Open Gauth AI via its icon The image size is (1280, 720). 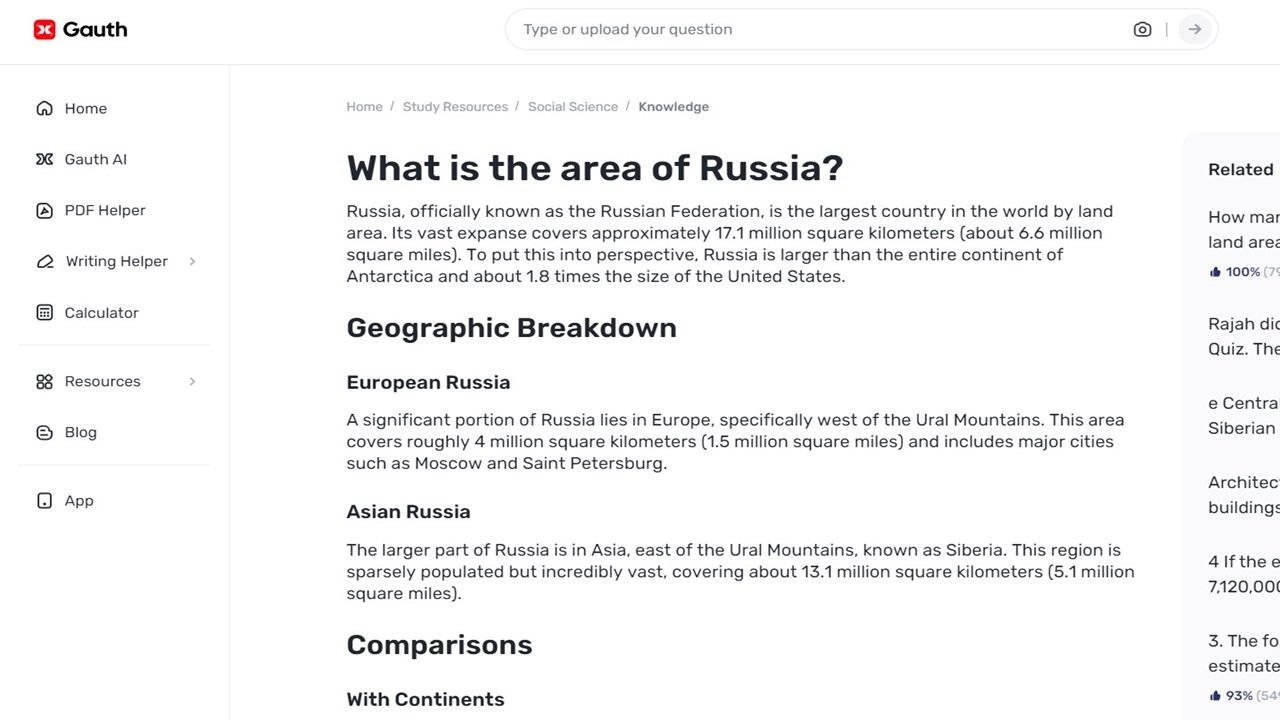point(44,160)
